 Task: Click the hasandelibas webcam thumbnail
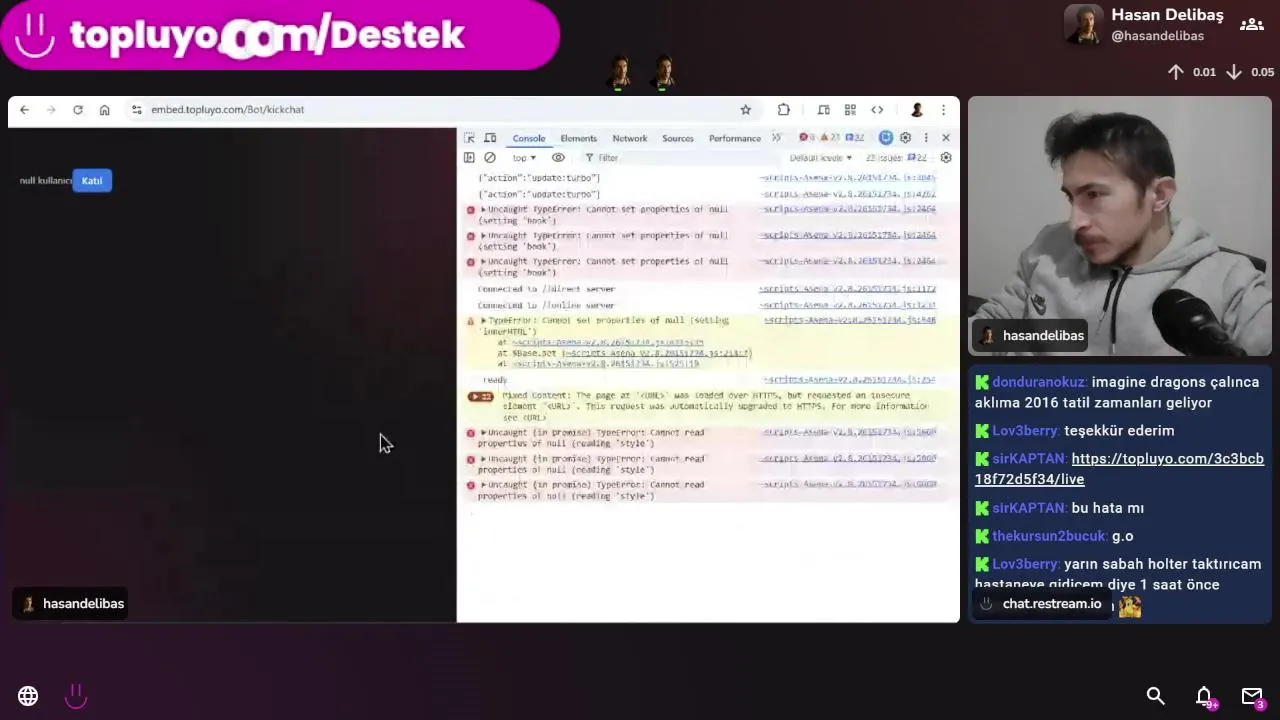(x=1119, y=226)
